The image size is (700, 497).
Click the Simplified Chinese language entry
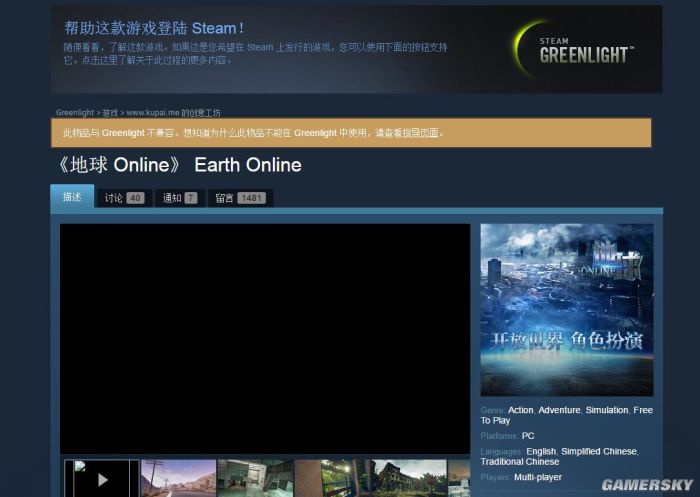(x=599, y=451)
